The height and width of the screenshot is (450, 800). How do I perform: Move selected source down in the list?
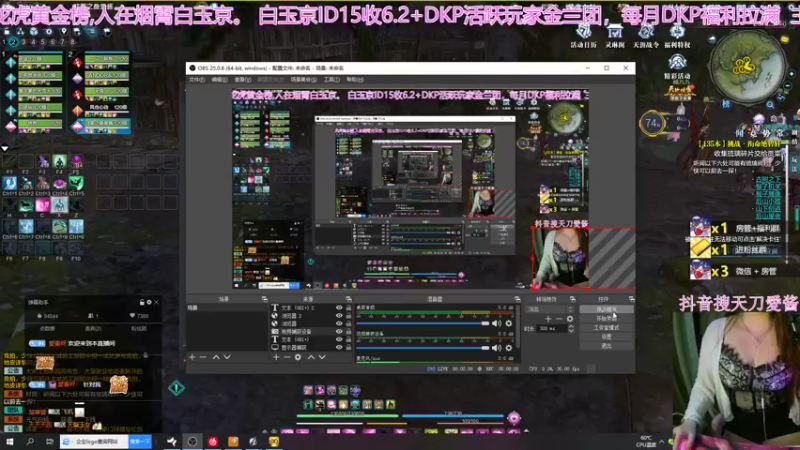[322, 357]
